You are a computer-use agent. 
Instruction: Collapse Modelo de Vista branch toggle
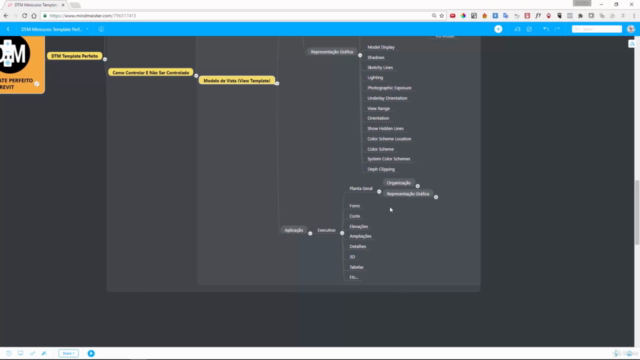pyautogui.click(x=277, y=83)
